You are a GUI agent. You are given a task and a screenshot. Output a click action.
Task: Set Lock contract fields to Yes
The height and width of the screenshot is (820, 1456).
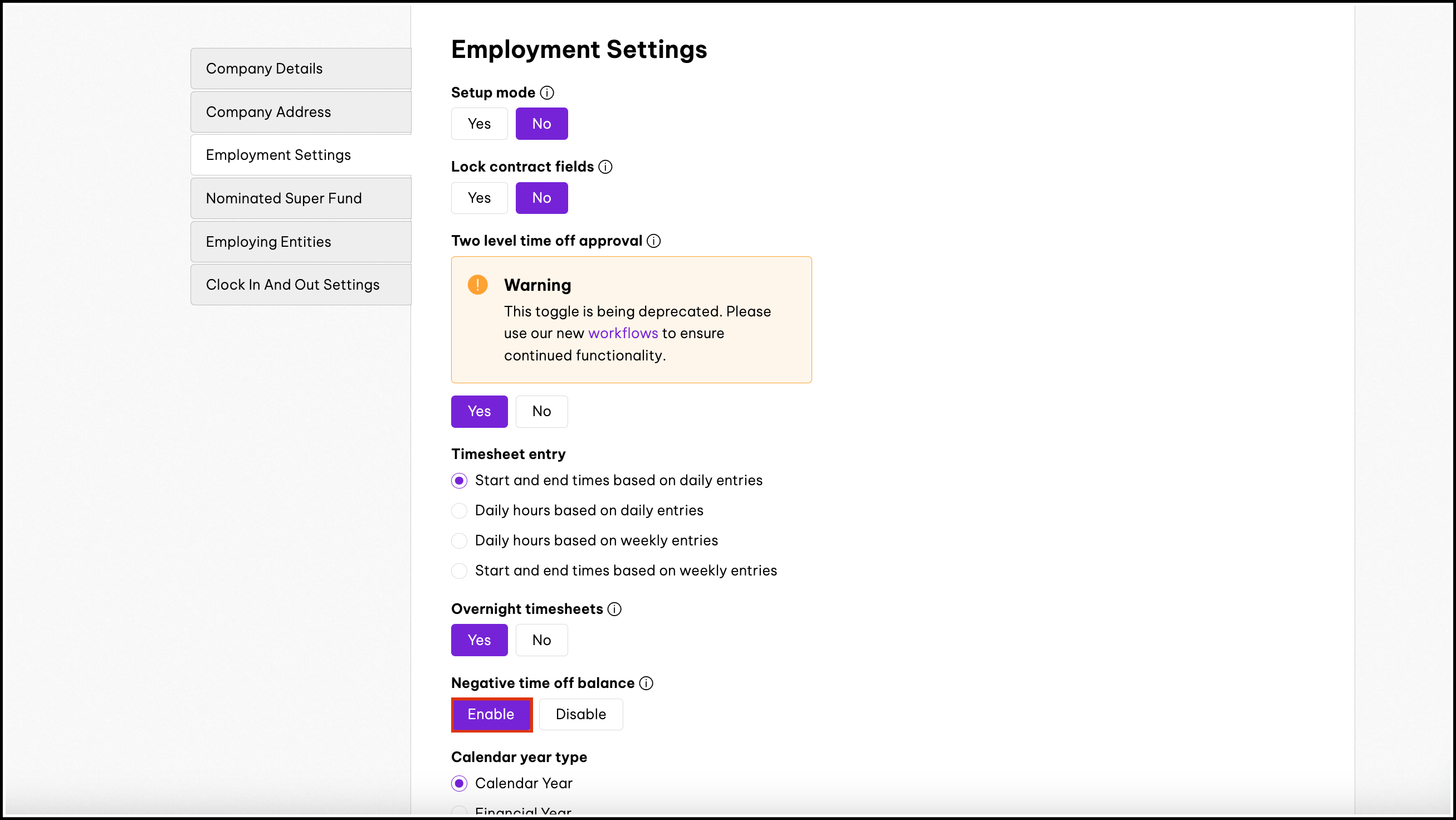tap(478, 198)
